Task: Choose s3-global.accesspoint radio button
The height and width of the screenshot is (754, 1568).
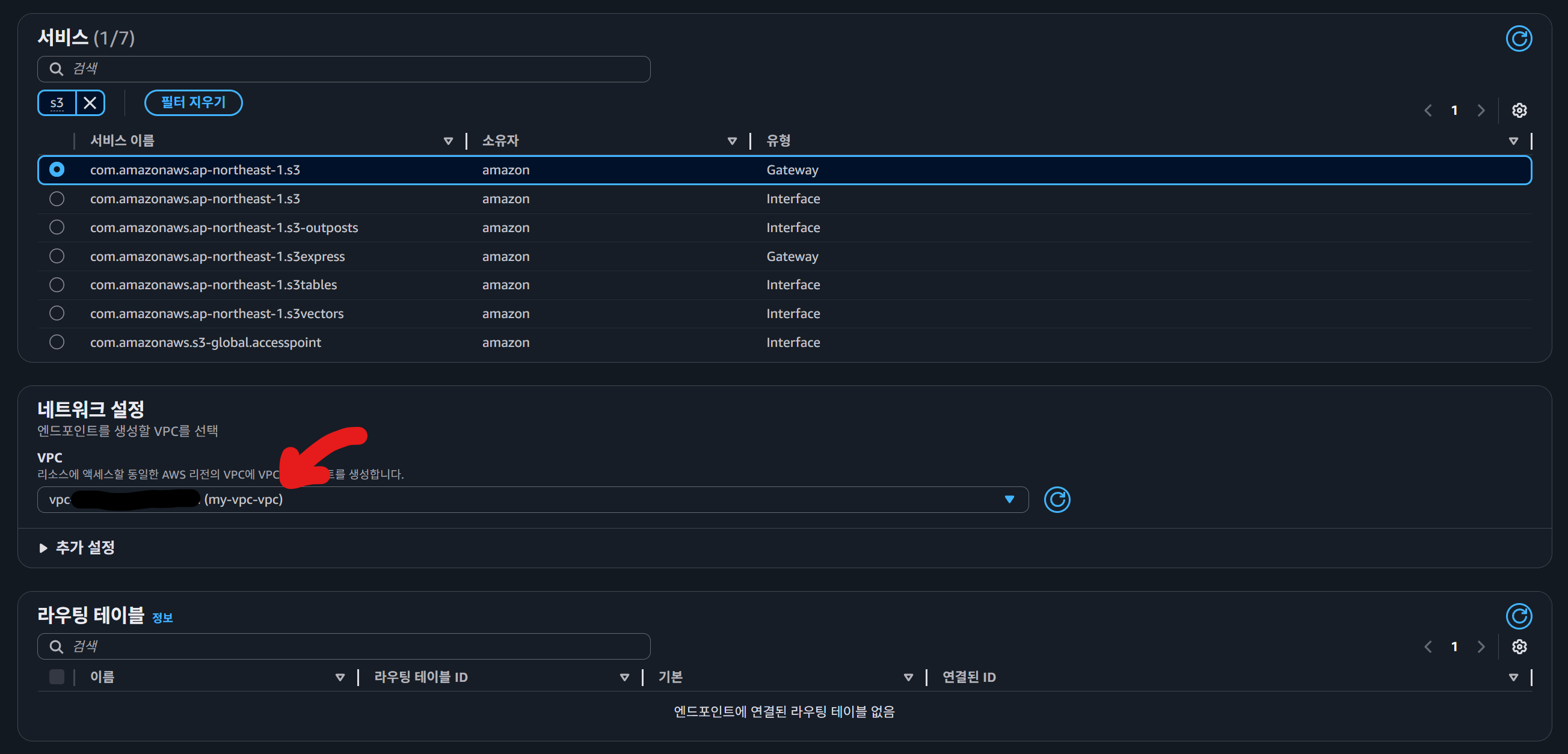Action: tap(57, 342)
